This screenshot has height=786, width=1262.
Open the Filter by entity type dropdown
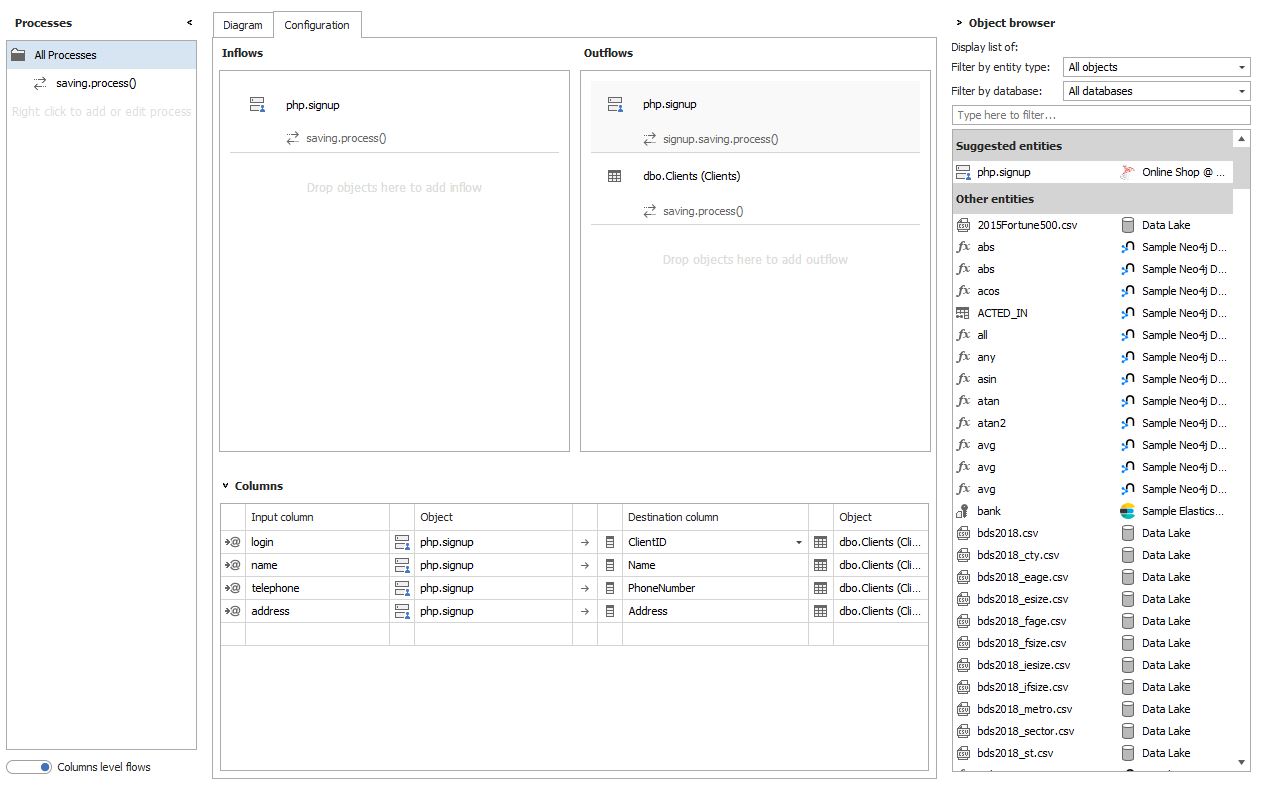click(1156, 67)
